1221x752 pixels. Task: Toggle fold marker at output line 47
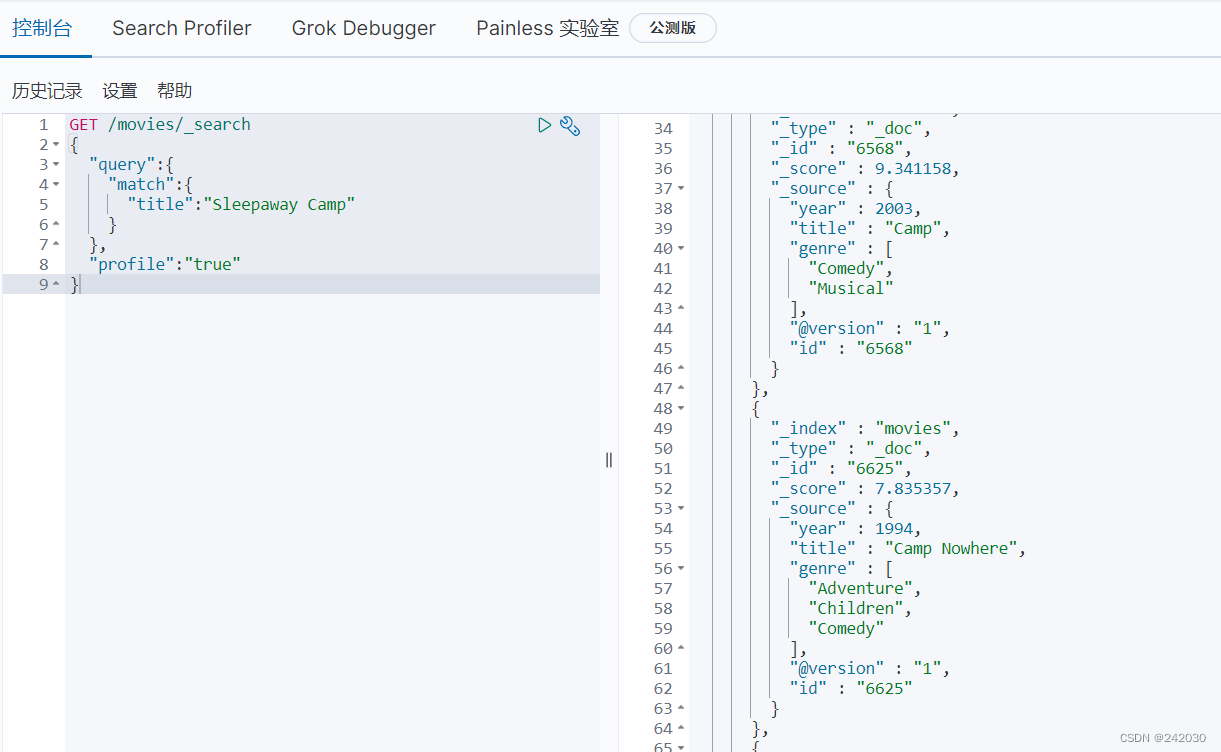tap(681, 389)
